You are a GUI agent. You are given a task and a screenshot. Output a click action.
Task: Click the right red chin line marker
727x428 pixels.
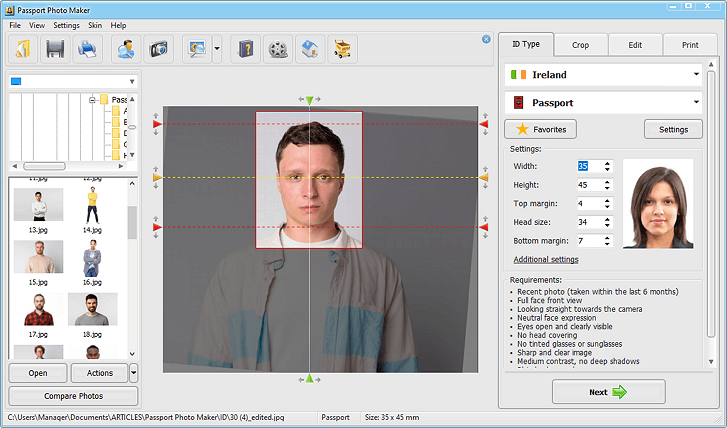[x=484, y=227]
